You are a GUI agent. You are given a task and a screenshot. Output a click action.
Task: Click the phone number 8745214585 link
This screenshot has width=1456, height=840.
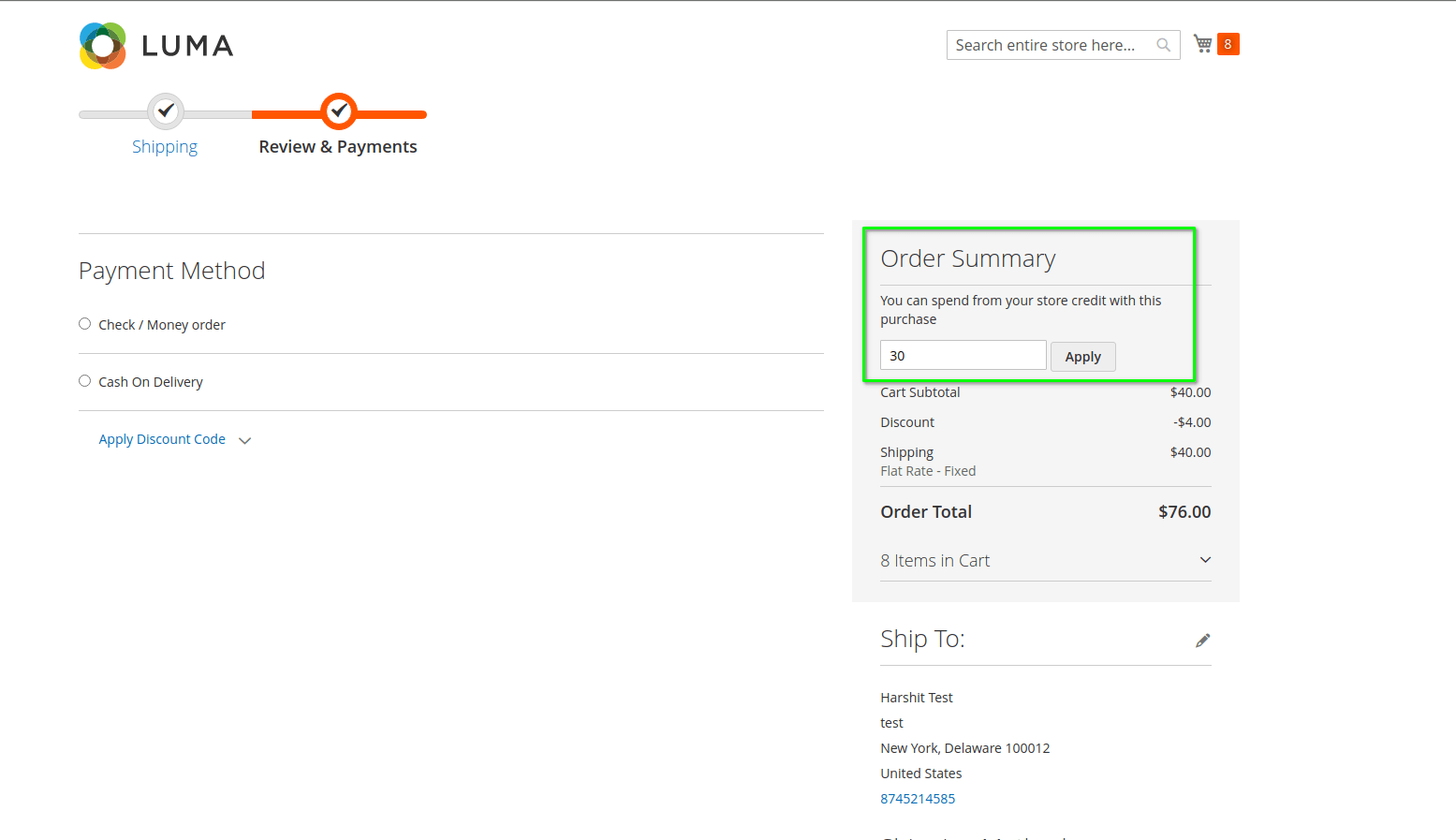918,798
